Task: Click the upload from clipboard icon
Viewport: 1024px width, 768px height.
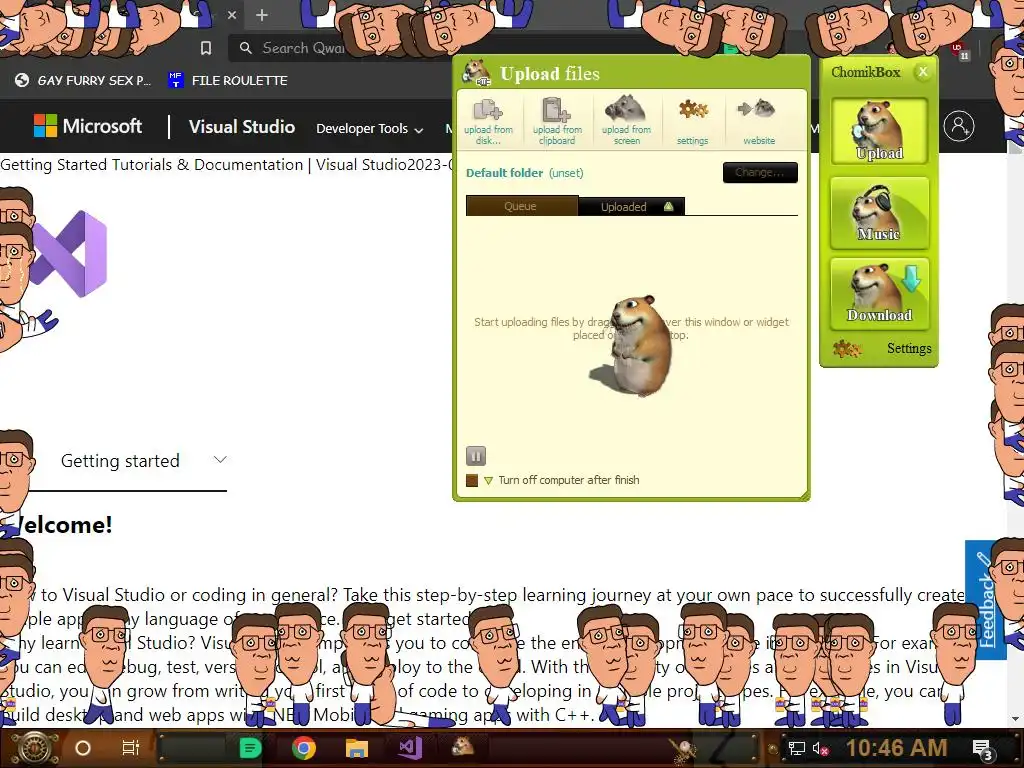Action: click(x=557, y=121)
